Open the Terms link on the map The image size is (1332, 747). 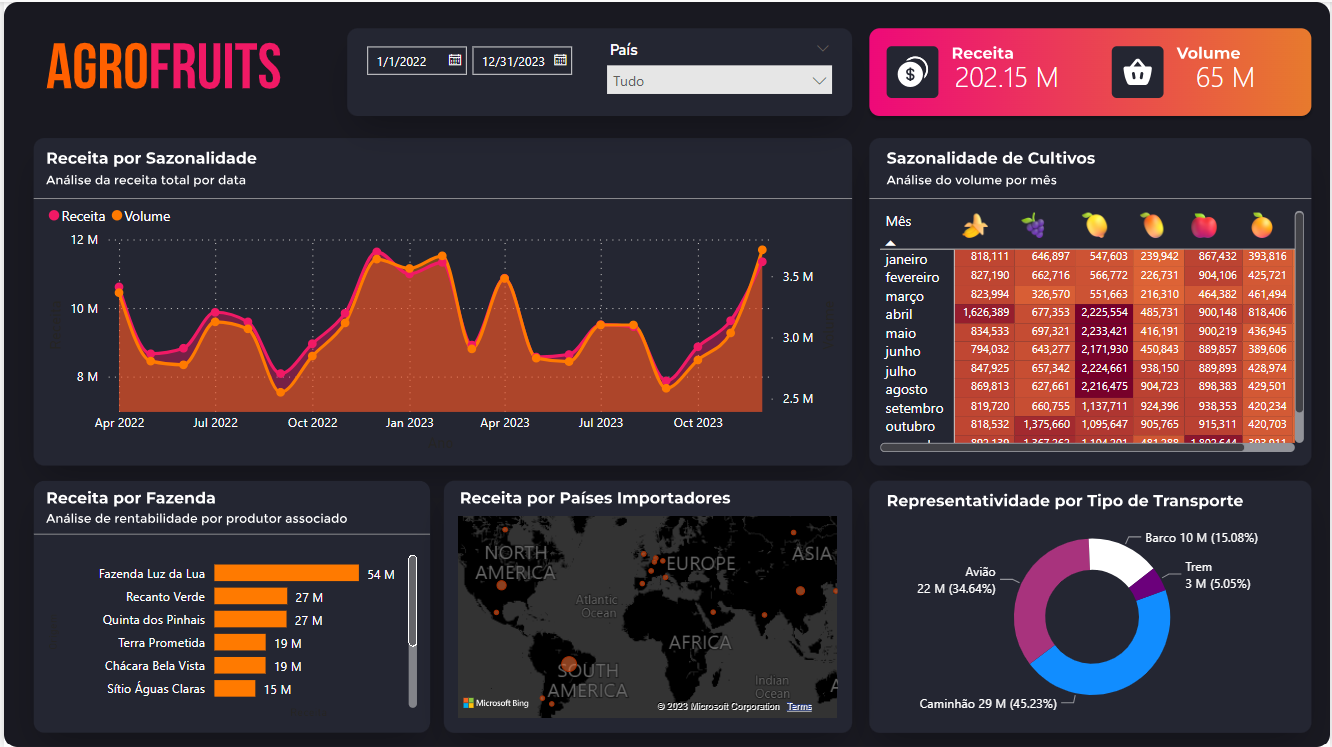click(800, 706)
